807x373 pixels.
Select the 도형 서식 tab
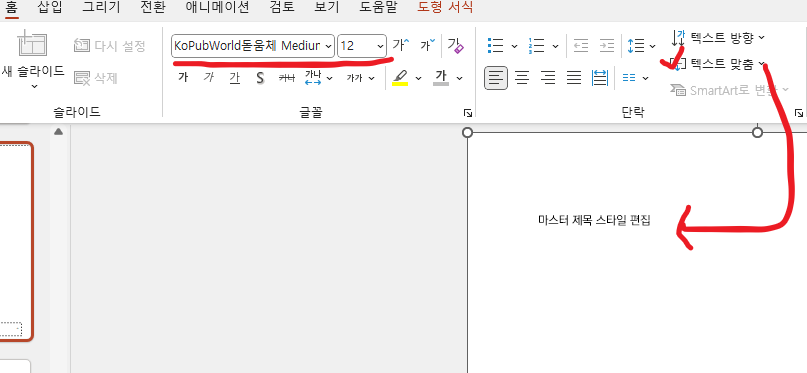click(445, 7)
